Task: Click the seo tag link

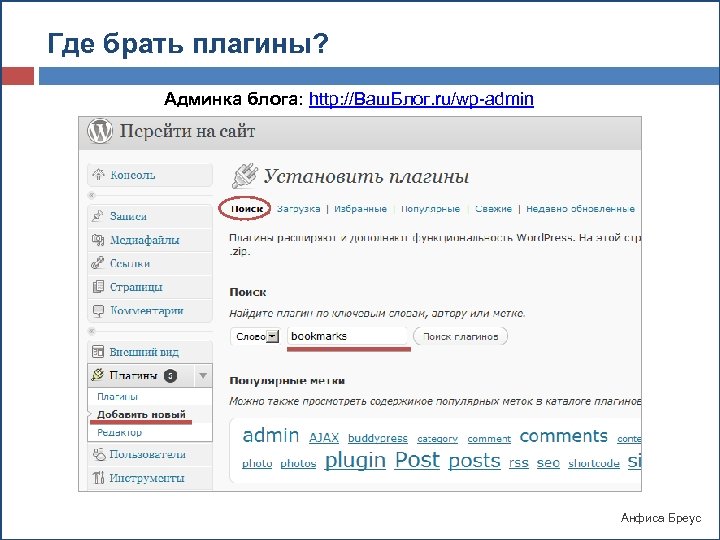Action: pos(548,463)
